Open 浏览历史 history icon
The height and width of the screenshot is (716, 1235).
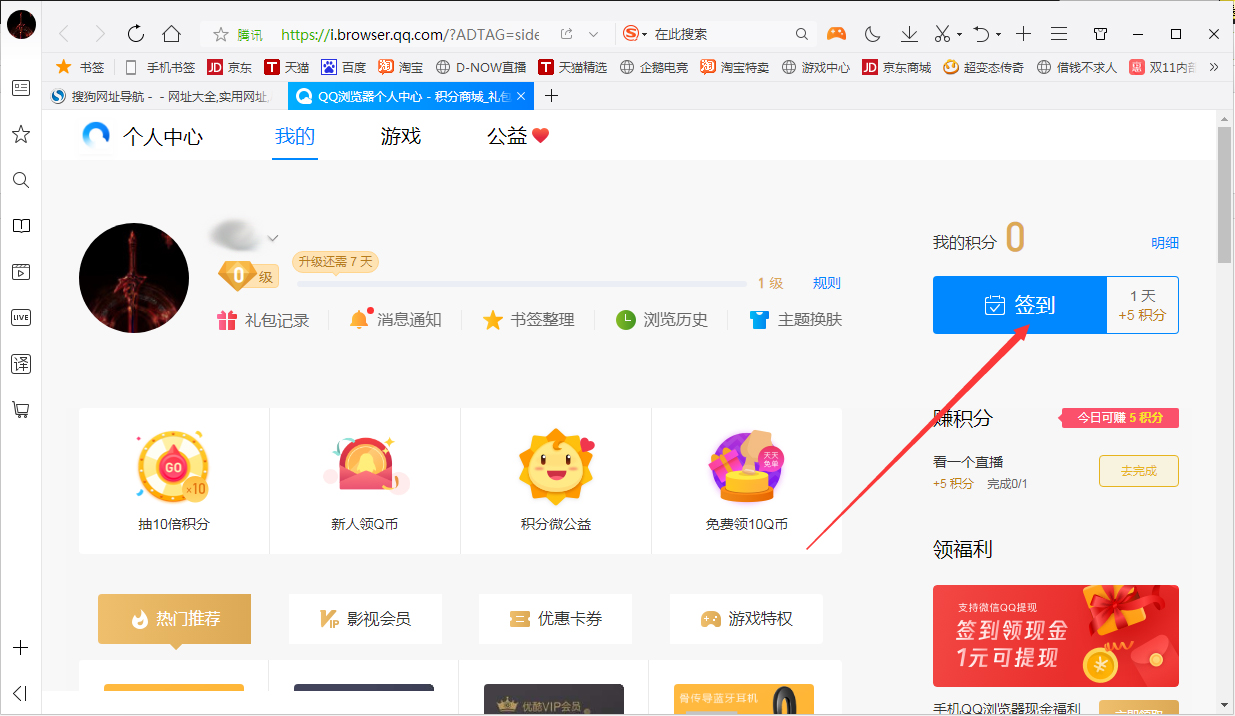625,320
